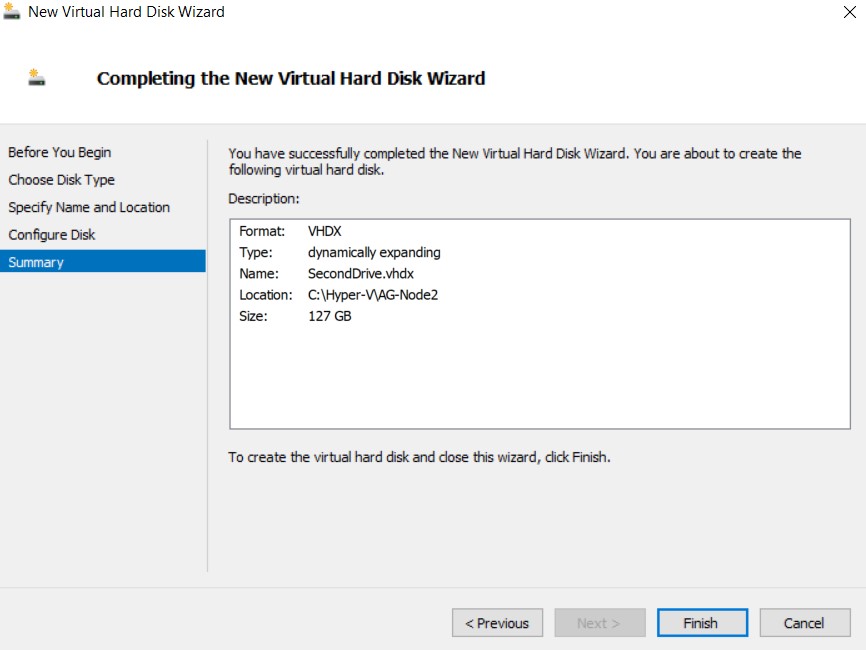The height and width of the screenshot is (650, 866).
Task: Open the Choose Disk Type step
Action: pyautogui.click(x=62, y=180)
